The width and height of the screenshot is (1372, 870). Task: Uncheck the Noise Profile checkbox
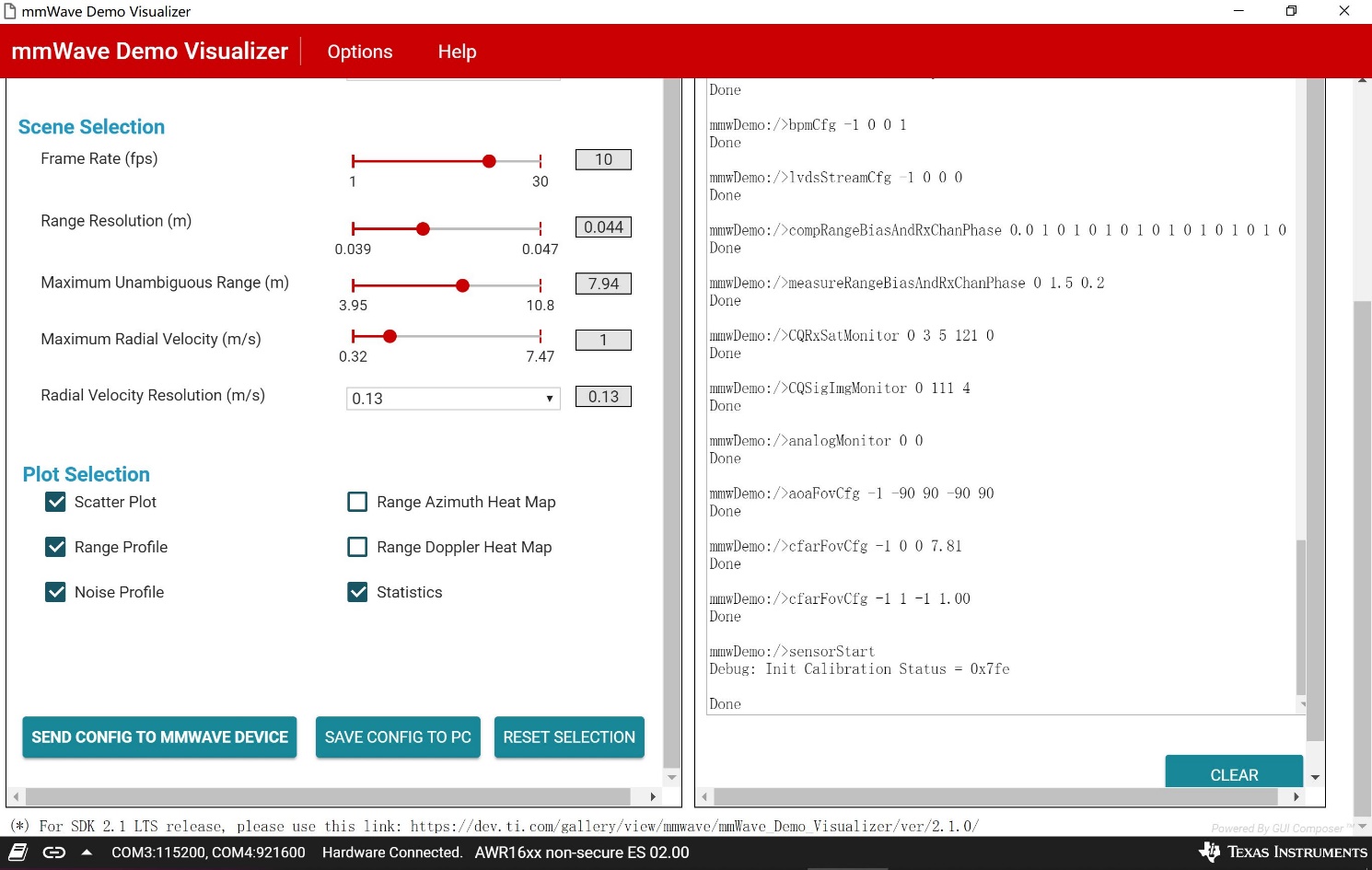(55, 592)
